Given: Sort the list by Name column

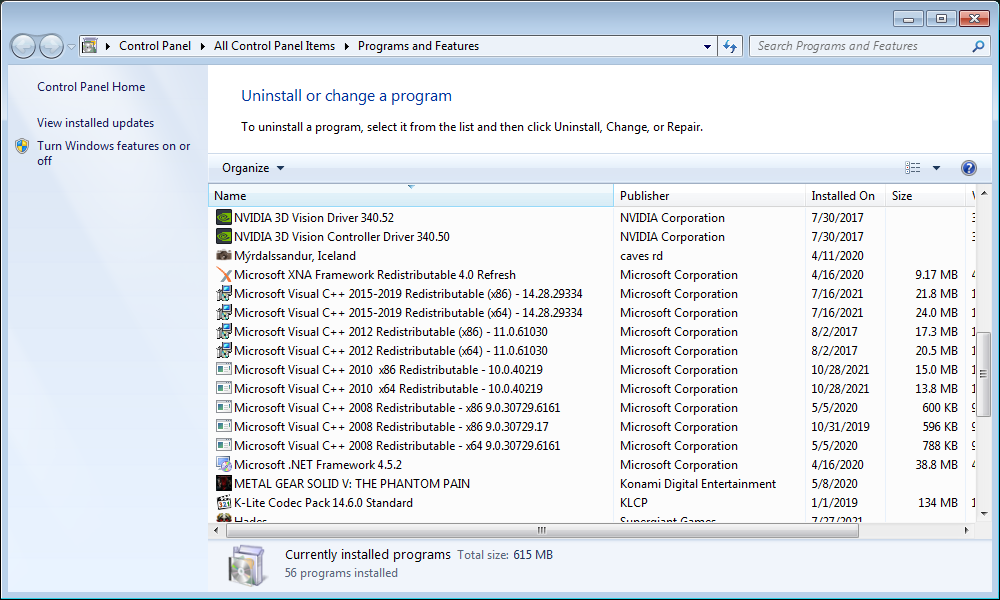Looking at the screenshot, I should pos(411,196).
